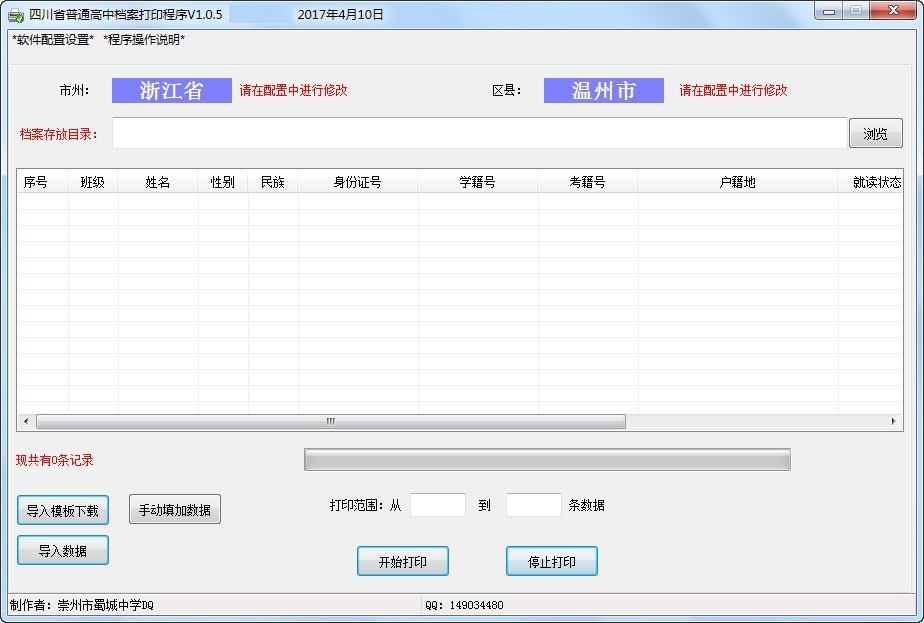Viewport: 924px width, 623px height.
Task: Click the print range 从 start field
Action: click(438, 504)
